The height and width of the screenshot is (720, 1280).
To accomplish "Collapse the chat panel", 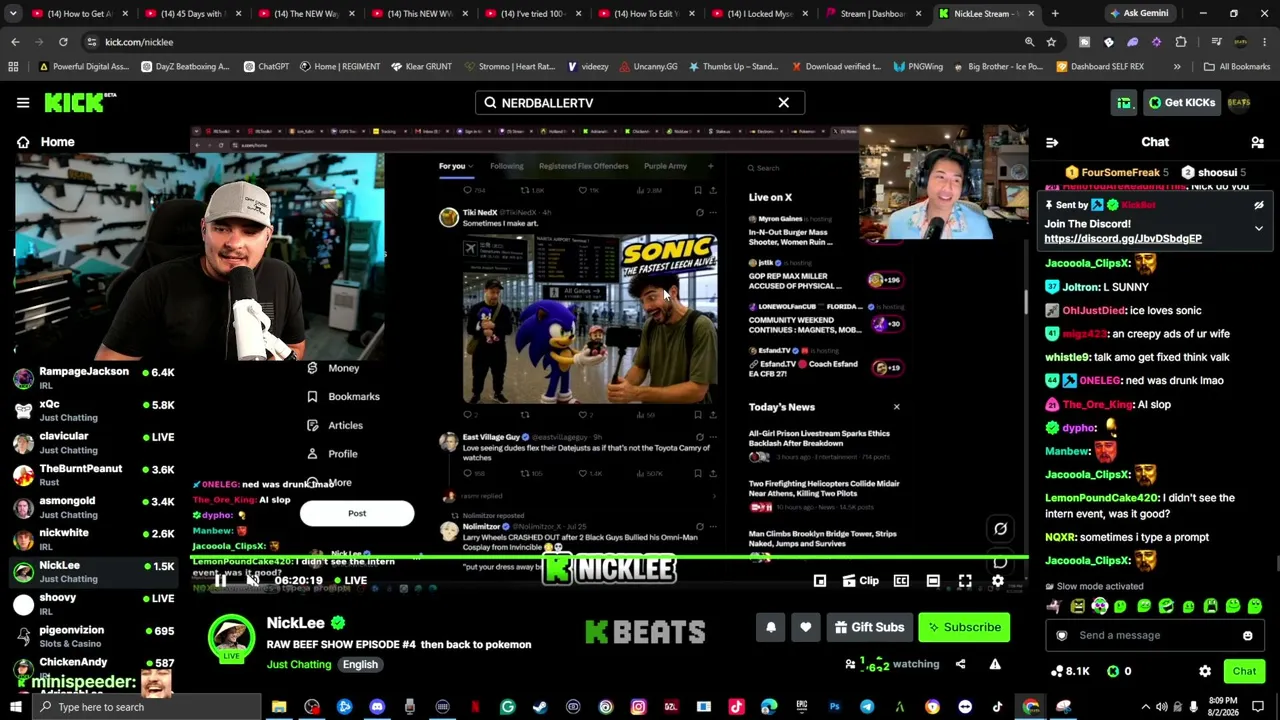I will [x=1052, y=143].
